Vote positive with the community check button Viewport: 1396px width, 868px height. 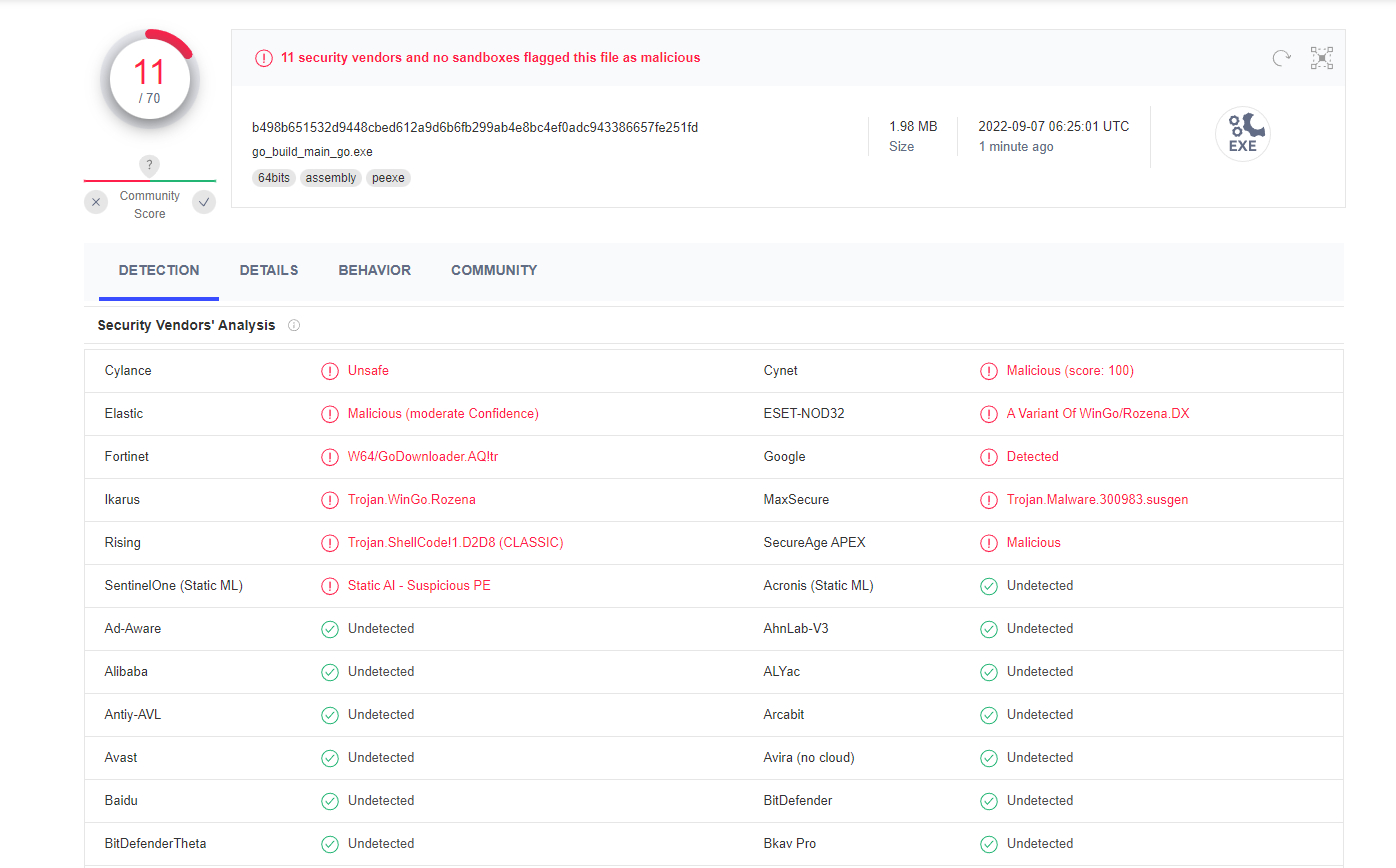pyautogui.click(x=204, y=202)
